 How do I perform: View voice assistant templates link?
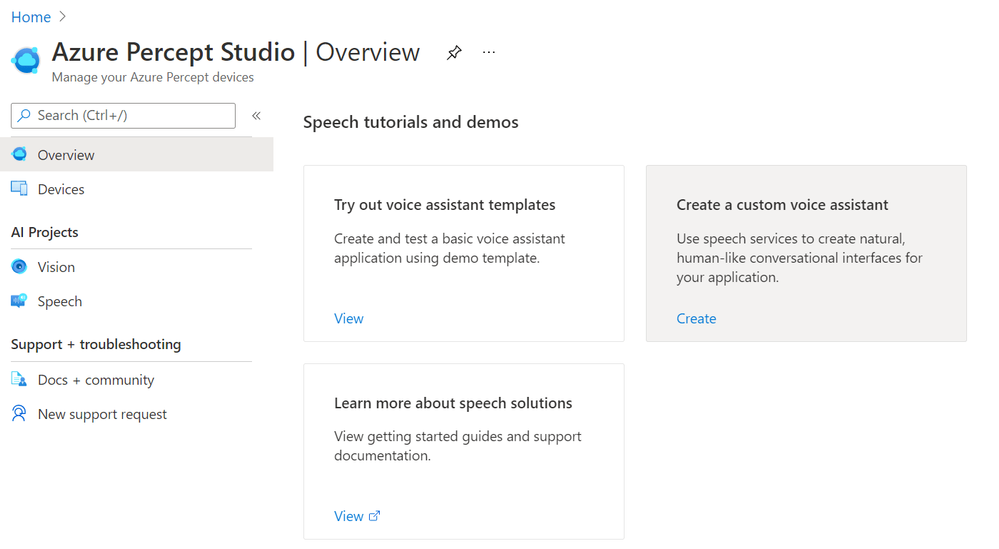[x=349, y=318]
